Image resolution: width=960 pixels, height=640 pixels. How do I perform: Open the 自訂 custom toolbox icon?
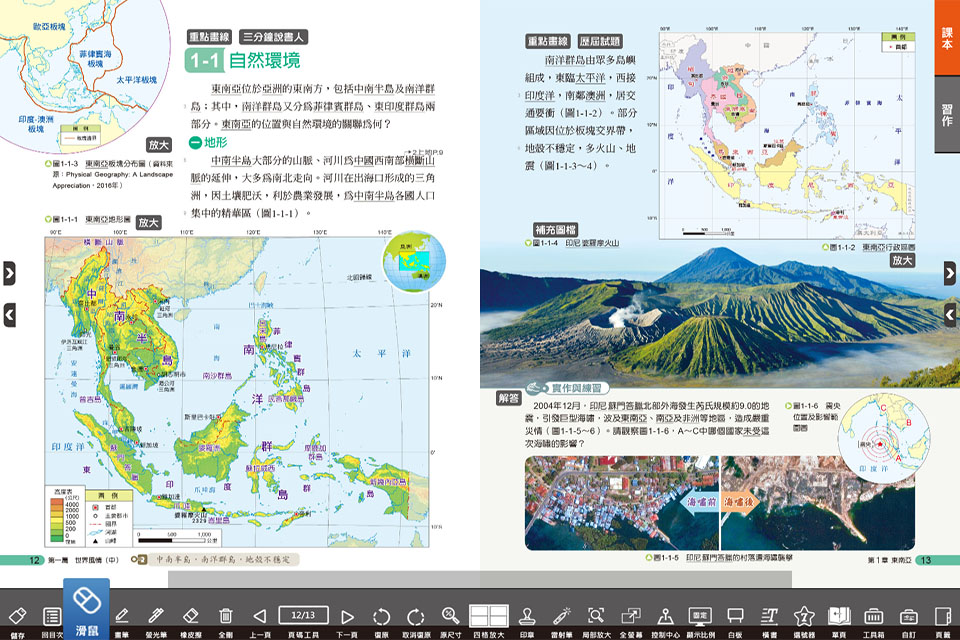(x=908, y=617)
